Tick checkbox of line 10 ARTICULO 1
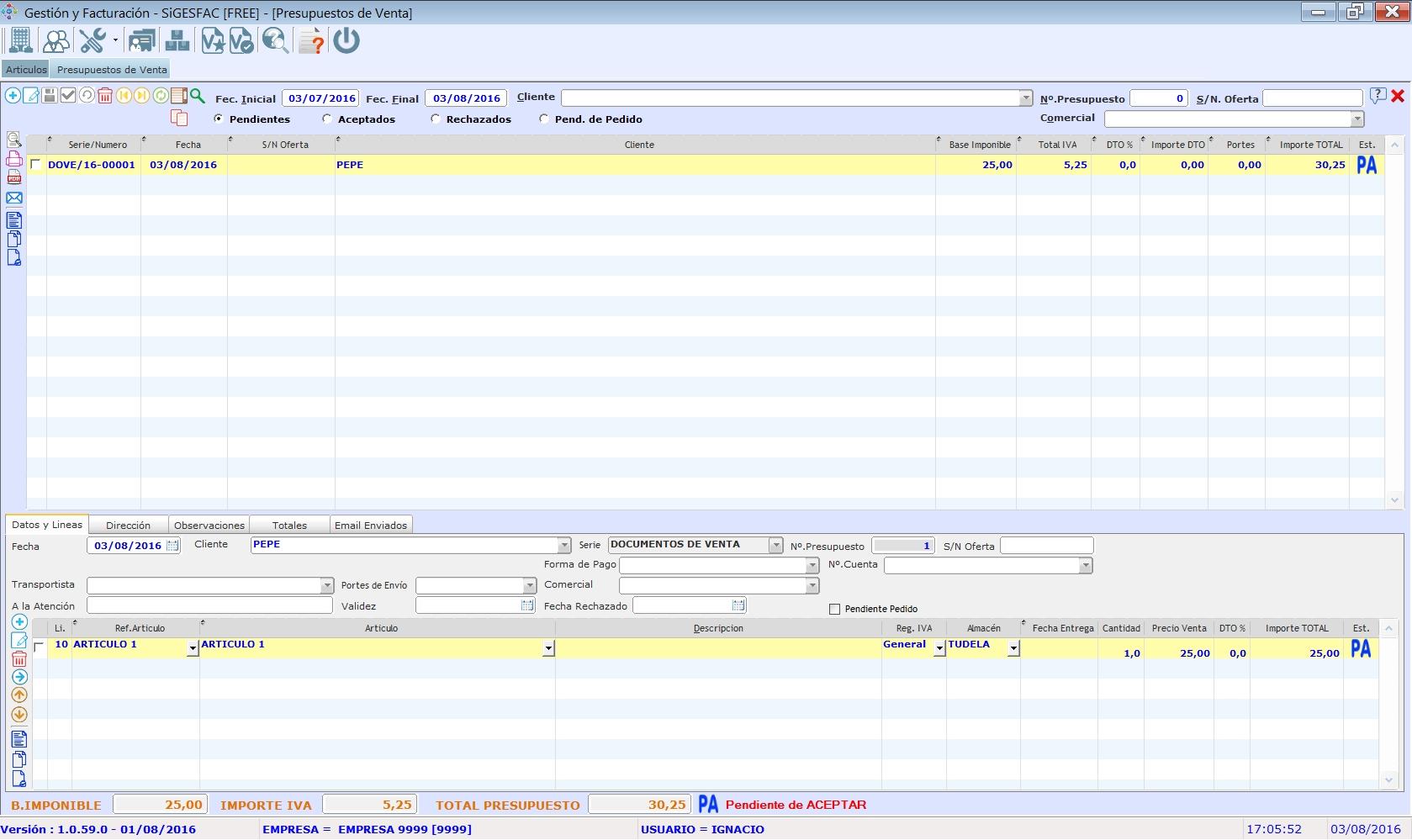This screenshot has height=840, width=1412. point(39,647)
